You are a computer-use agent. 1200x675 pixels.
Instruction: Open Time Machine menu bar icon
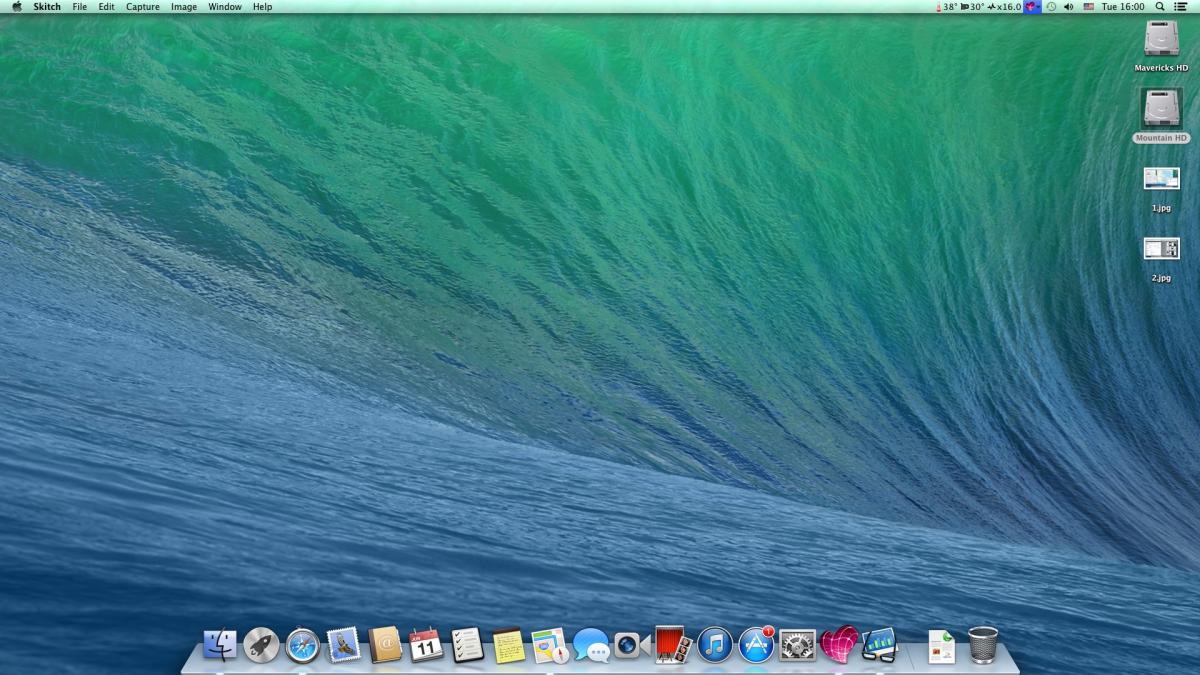point(1051,7)
